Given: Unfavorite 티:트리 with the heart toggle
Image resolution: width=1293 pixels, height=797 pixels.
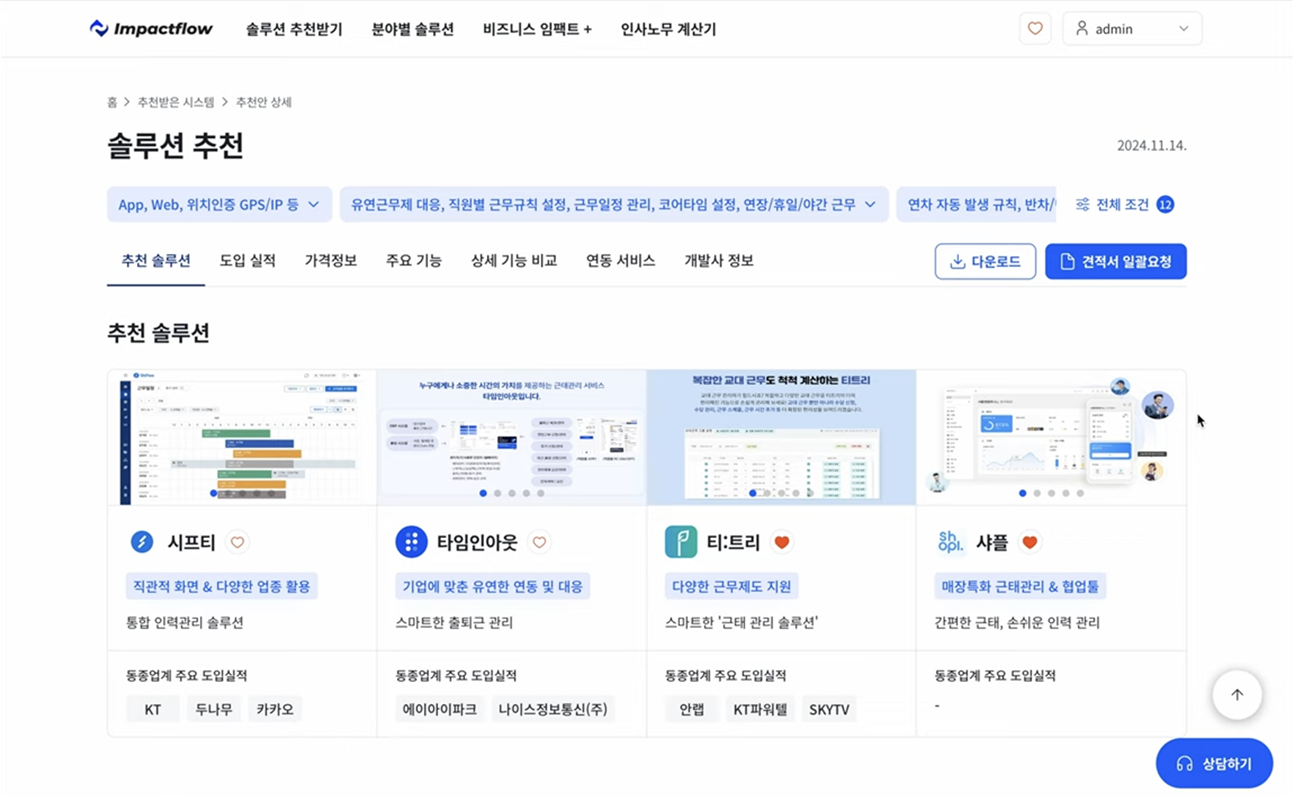Looking at the screenshot, I should tap(782, 542).
